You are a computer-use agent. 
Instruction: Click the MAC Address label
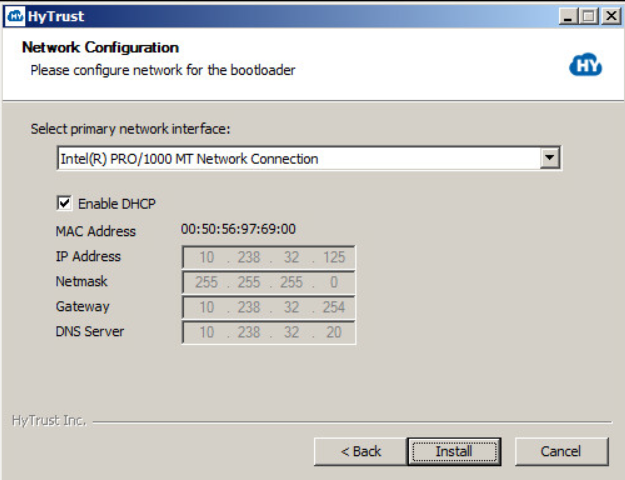(x=96, y=231)
